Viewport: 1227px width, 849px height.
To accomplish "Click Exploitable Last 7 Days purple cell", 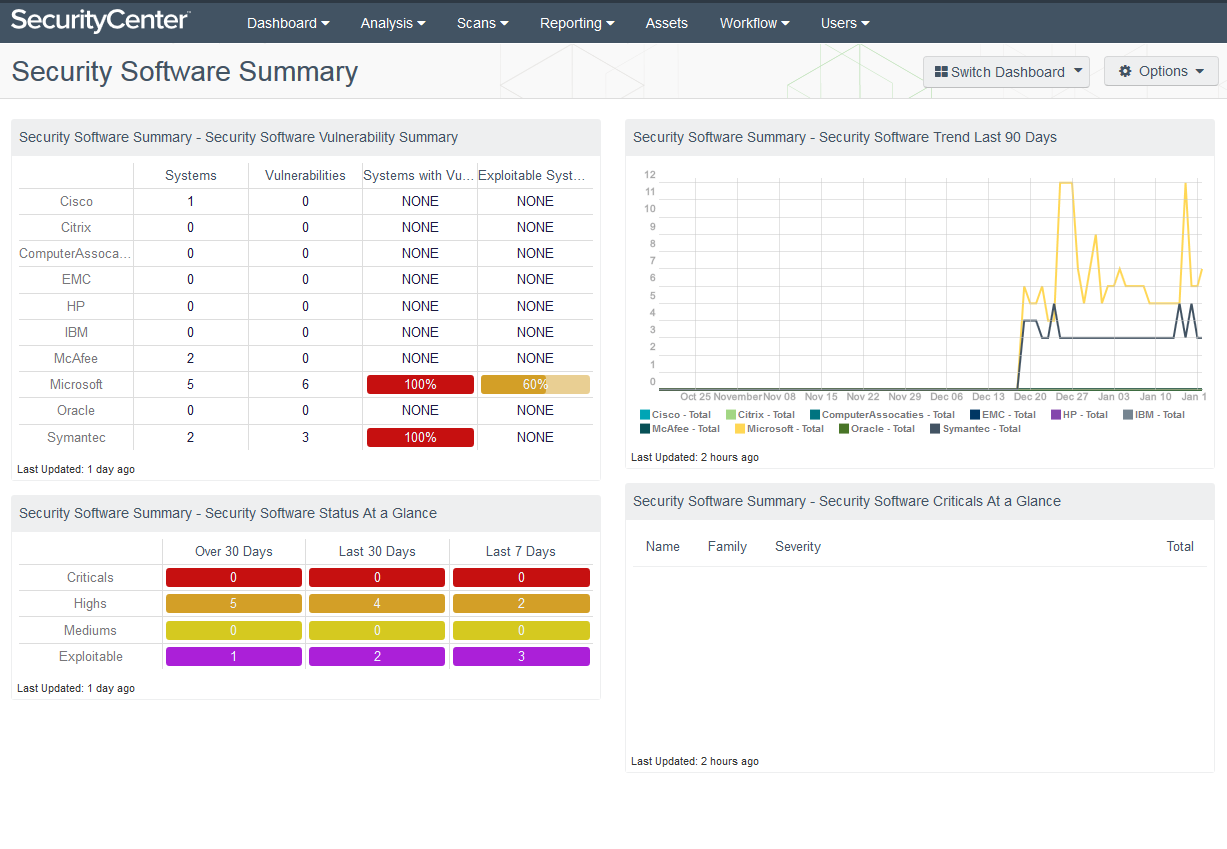I will [x=521, y=657].
